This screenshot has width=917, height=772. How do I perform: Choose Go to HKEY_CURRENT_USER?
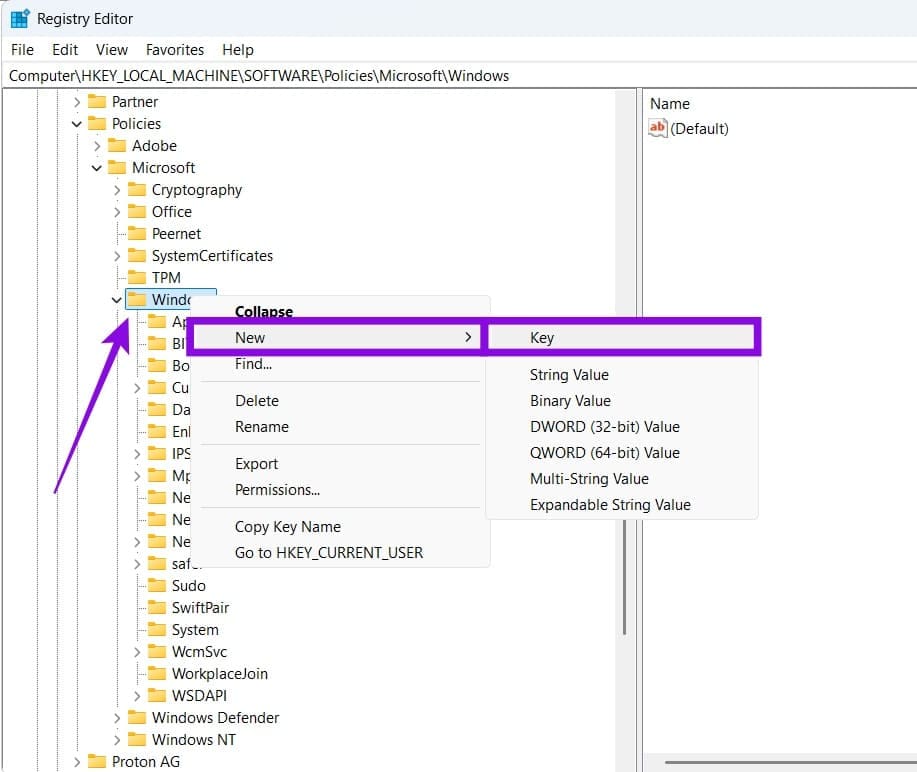[329, 553]
